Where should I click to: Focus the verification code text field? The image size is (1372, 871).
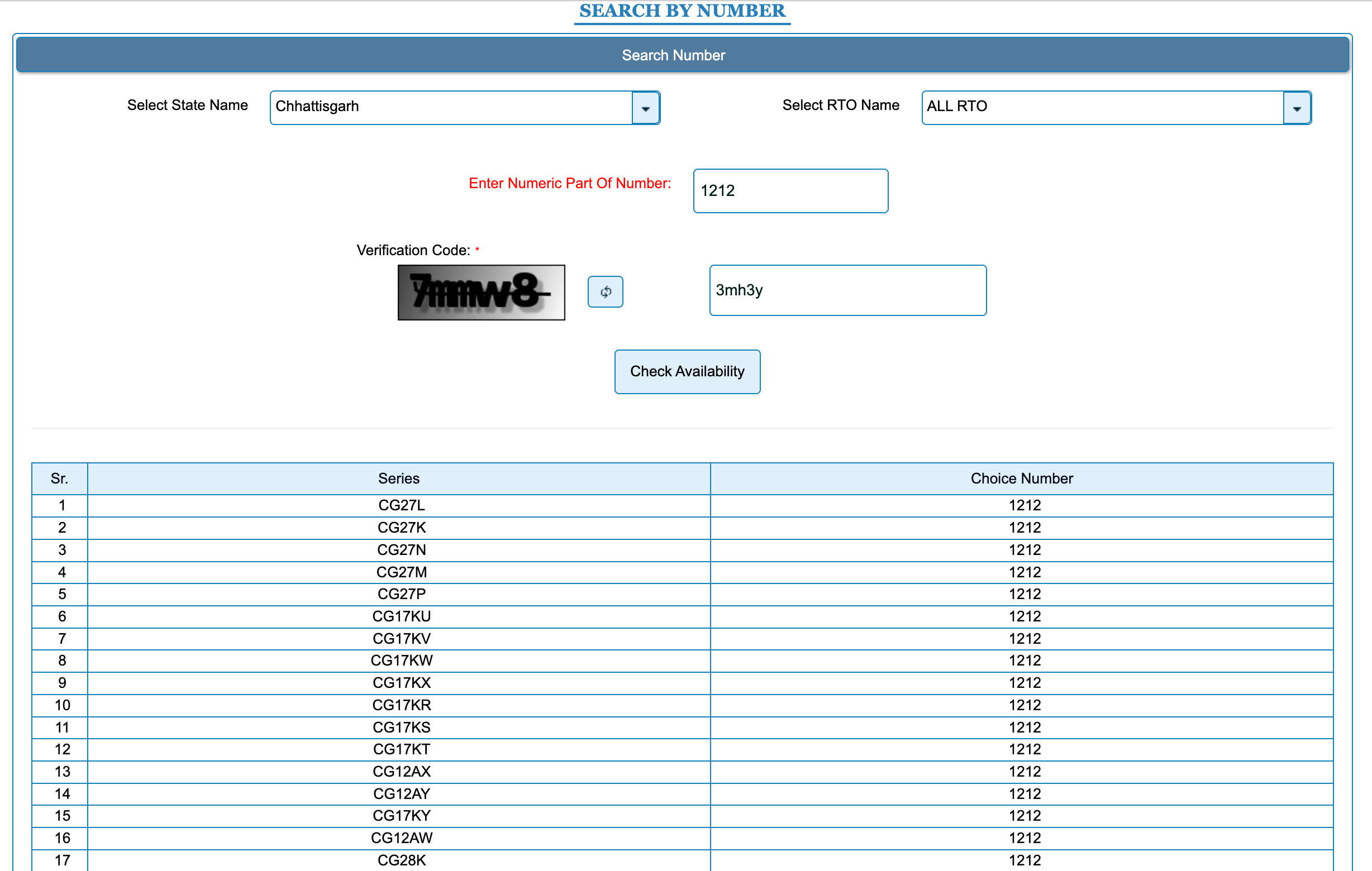tap(847, 290)
